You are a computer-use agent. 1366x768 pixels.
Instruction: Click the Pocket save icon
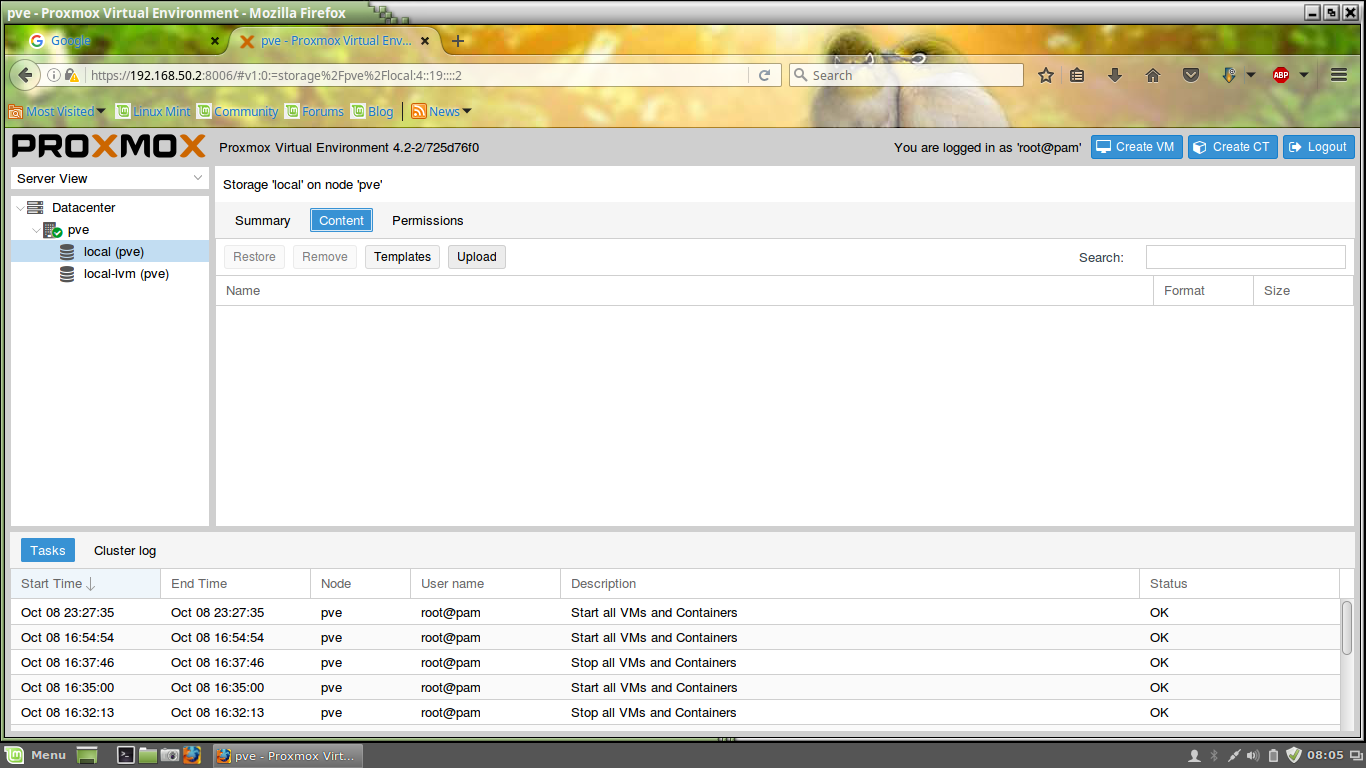(x=1190, y=75)
